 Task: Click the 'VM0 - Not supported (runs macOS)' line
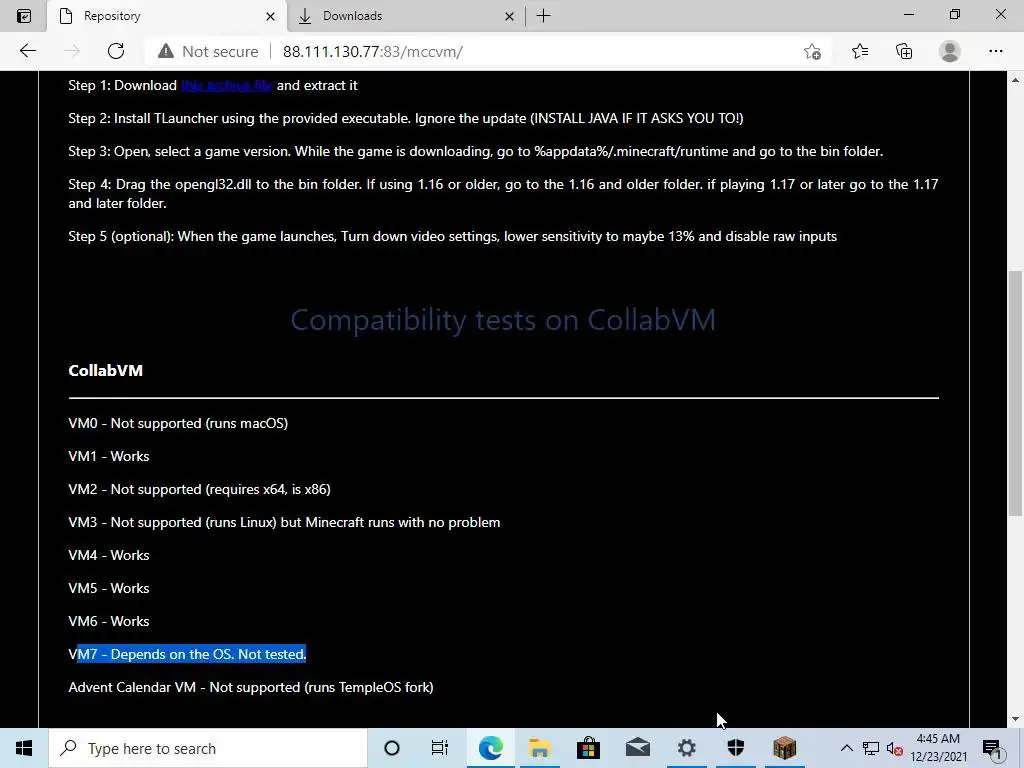tap(178, 423)
